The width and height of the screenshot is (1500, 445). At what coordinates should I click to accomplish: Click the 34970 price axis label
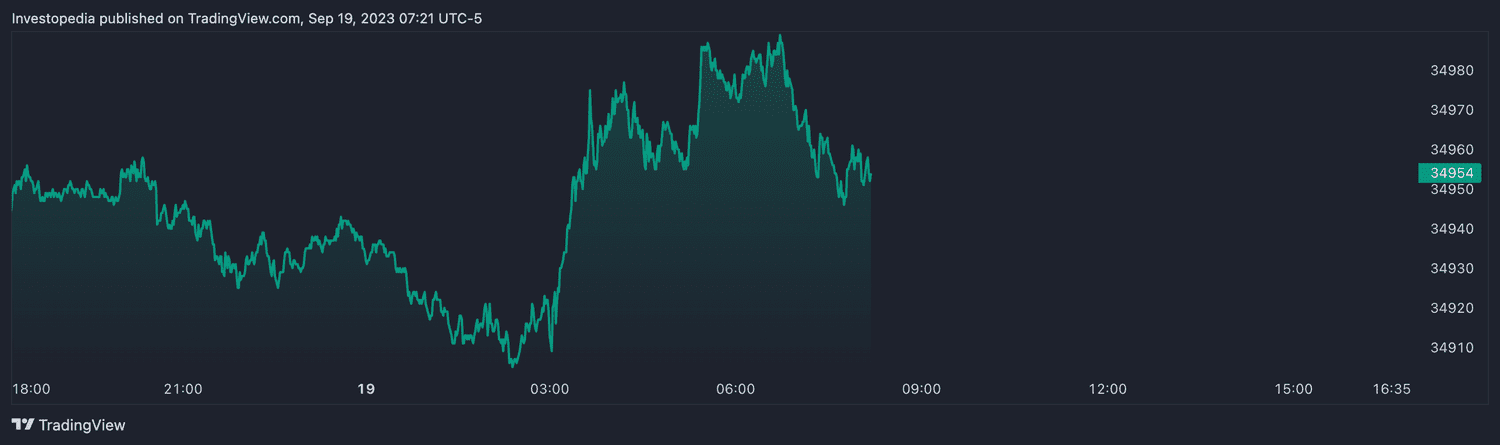point(1453,110)
